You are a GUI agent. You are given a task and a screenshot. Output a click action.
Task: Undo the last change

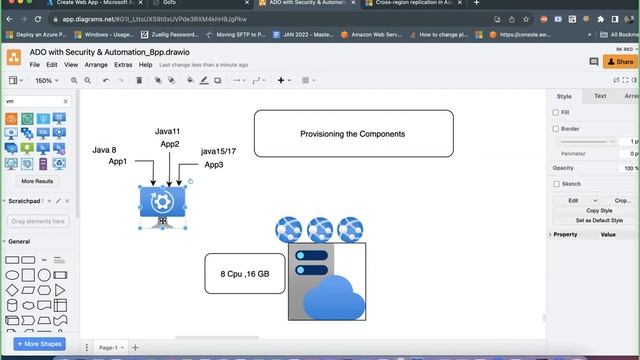[x=106, y=80]
